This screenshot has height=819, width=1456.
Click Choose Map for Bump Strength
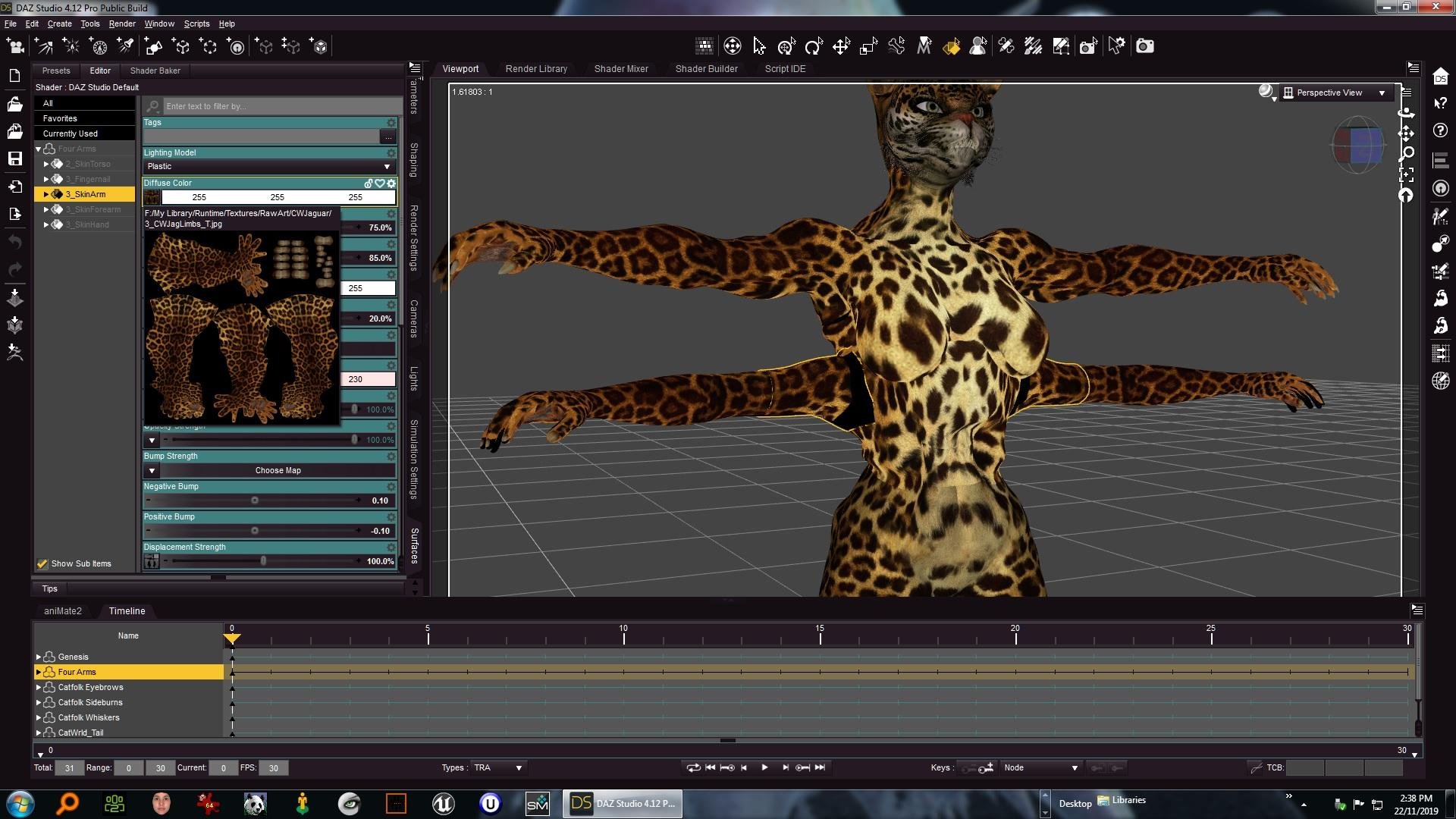click(278, 470)
